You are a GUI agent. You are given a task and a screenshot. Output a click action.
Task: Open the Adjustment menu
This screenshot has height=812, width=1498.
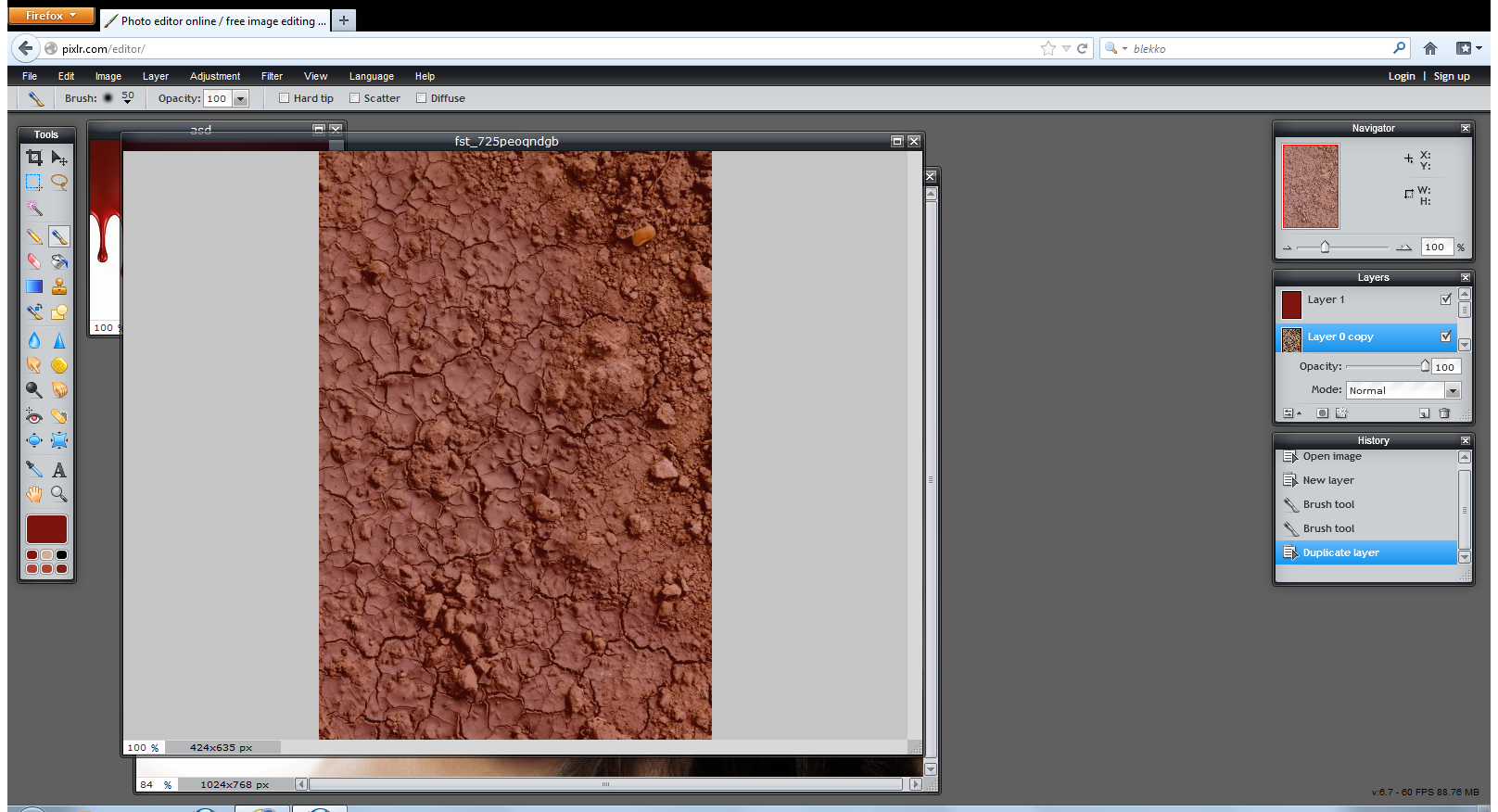click(x=215, y=76)
